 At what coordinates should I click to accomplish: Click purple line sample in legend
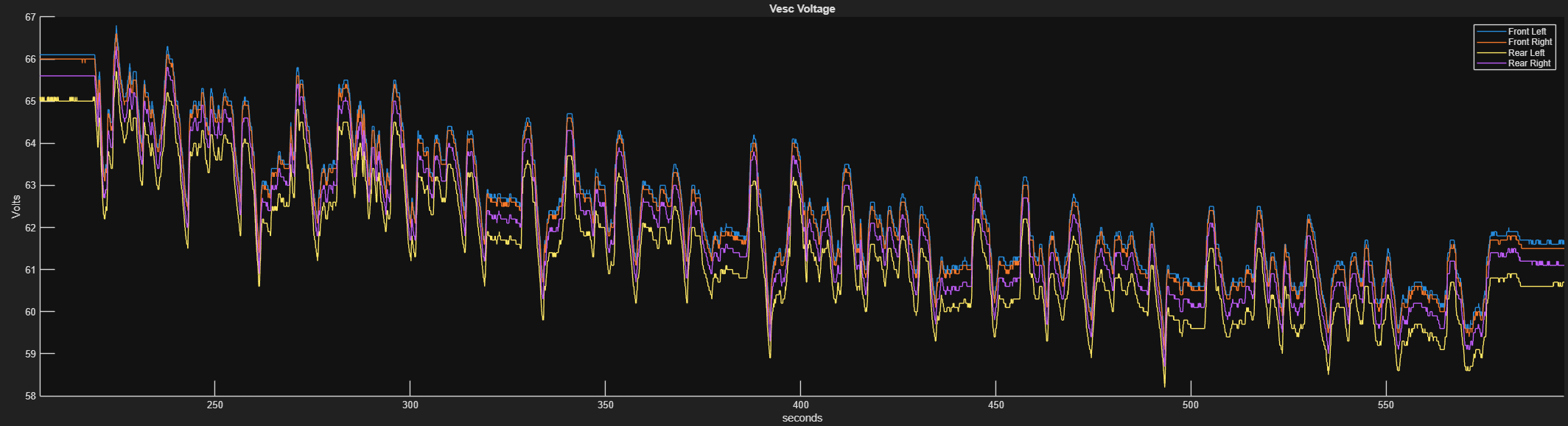1491,63
